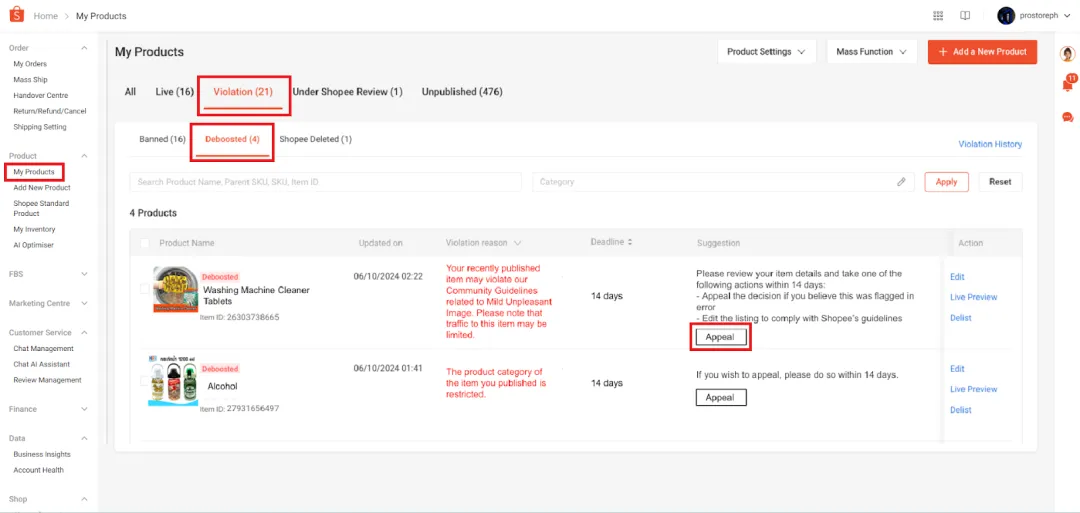Open the seller education book icon
This screenshot has height=513, width=1080.
(965, 15)
